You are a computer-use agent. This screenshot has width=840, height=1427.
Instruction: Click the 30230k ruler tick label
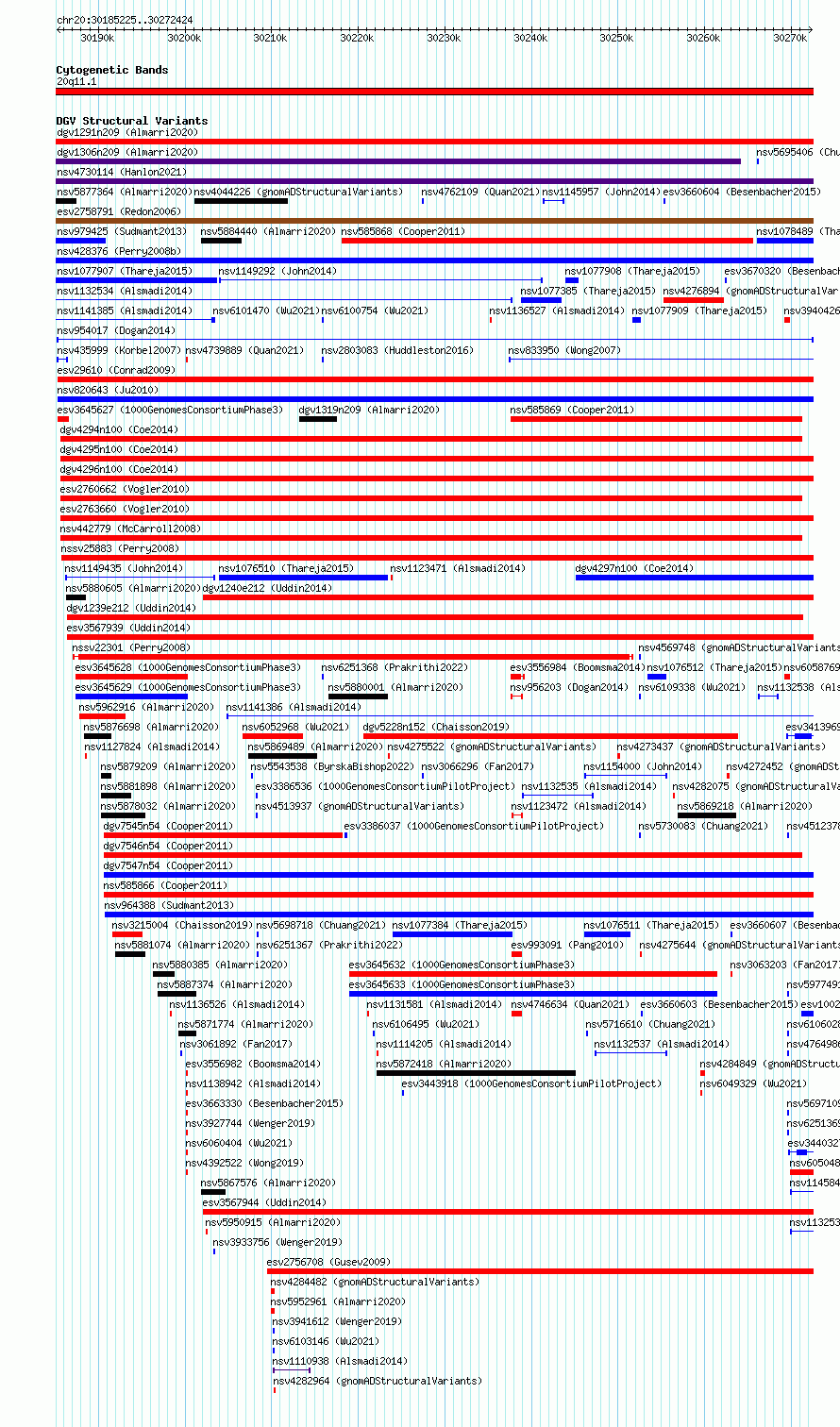[x=444, y=38]
